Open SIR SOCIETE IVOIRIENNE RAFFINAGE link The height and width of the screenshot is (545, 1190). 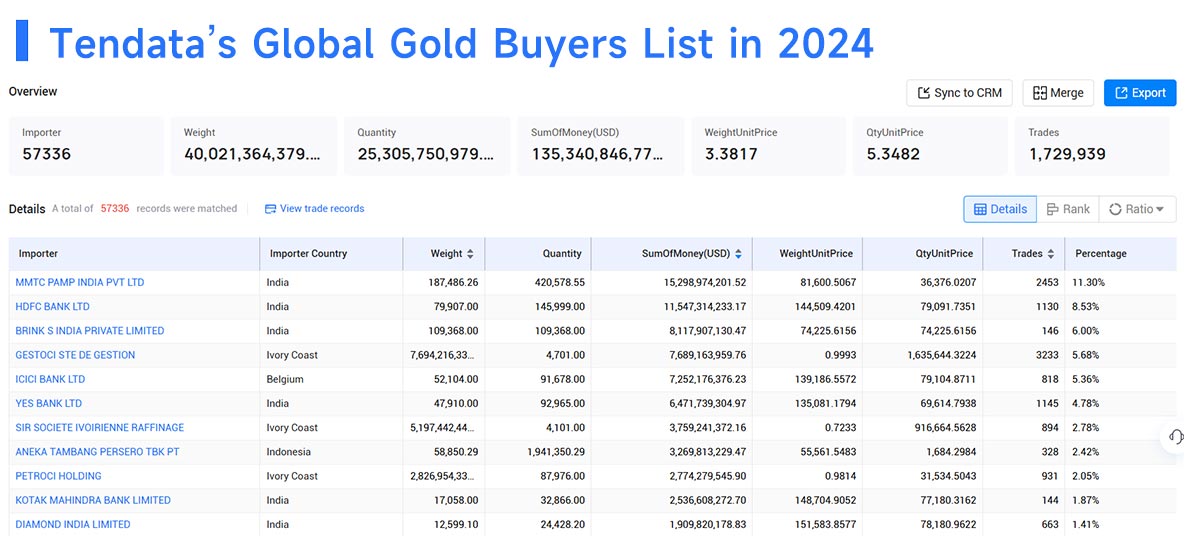pyautogui.click(x=99, y=428)
